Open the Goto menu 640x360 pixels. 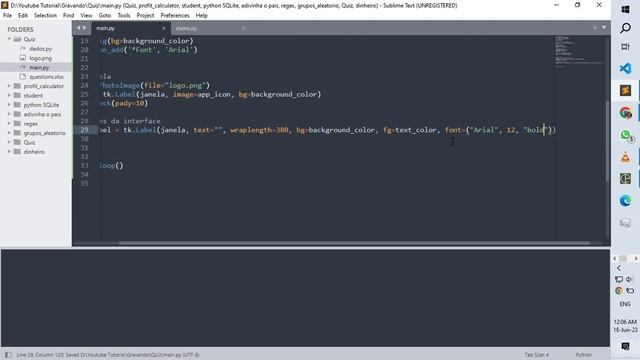[x=105, y=16]
